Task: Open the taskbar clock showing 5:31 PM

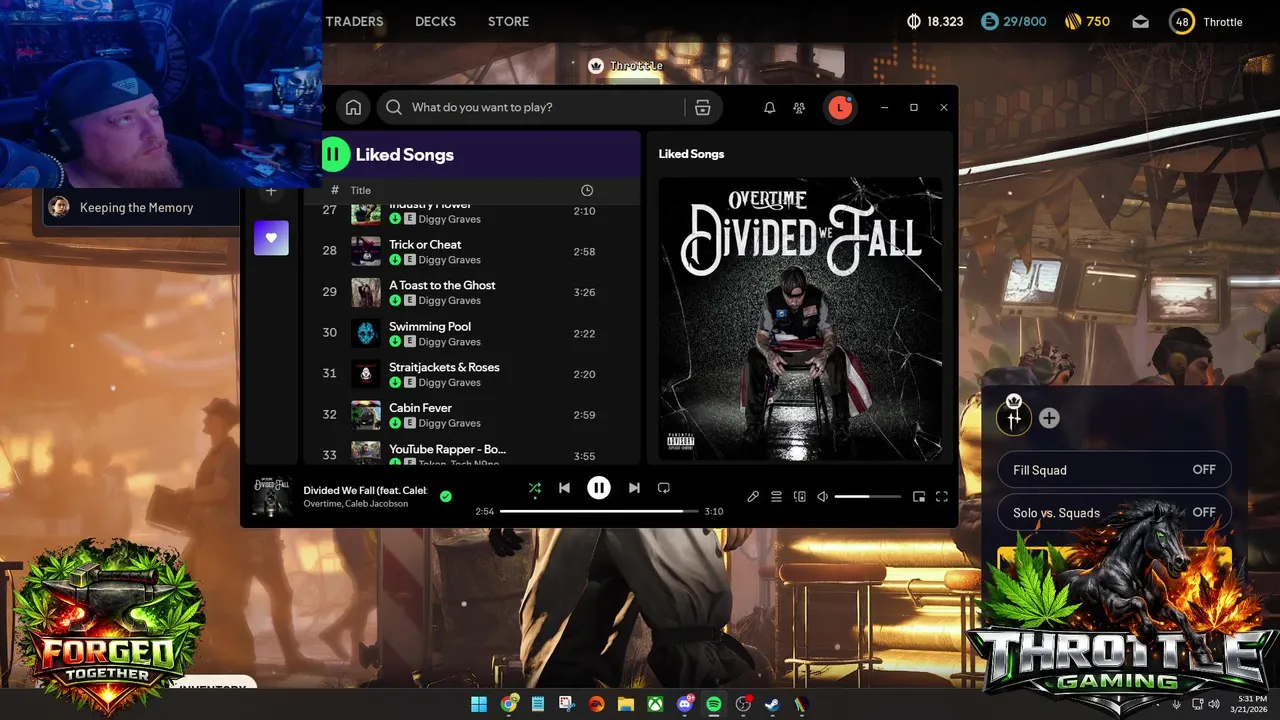Action: coord(1251,704)
